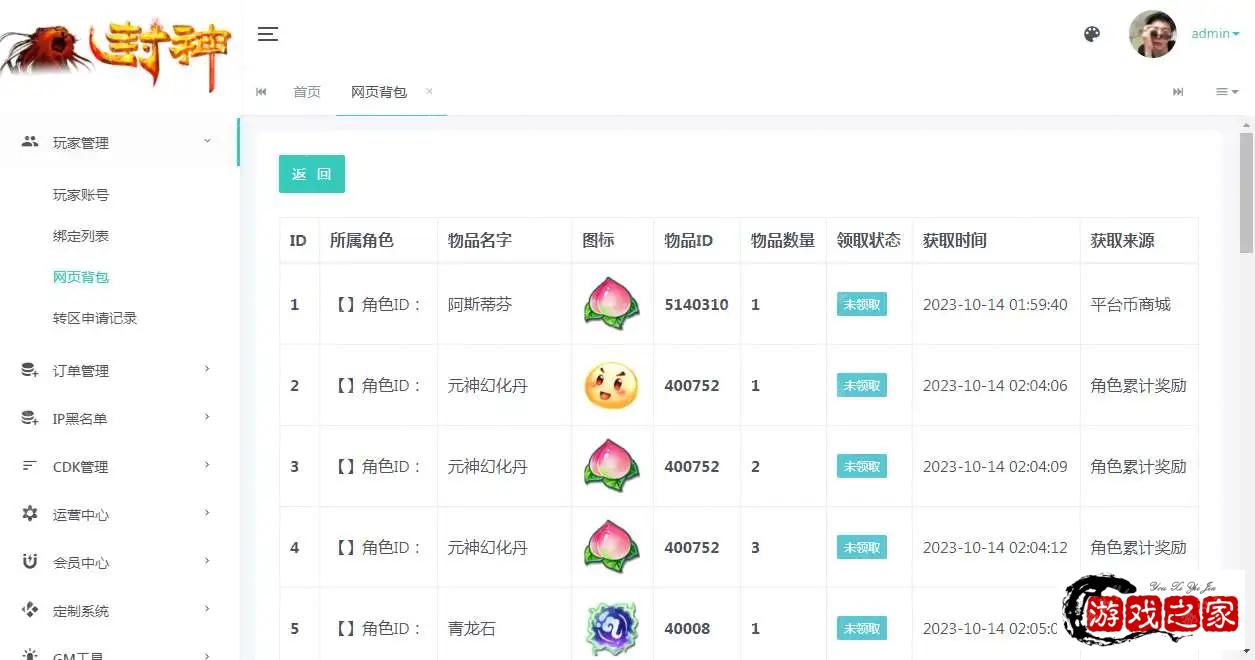Click the smiley face icon in row 2
The width and height of the screenshot is (1255, 660).
(x=611, y=386)
